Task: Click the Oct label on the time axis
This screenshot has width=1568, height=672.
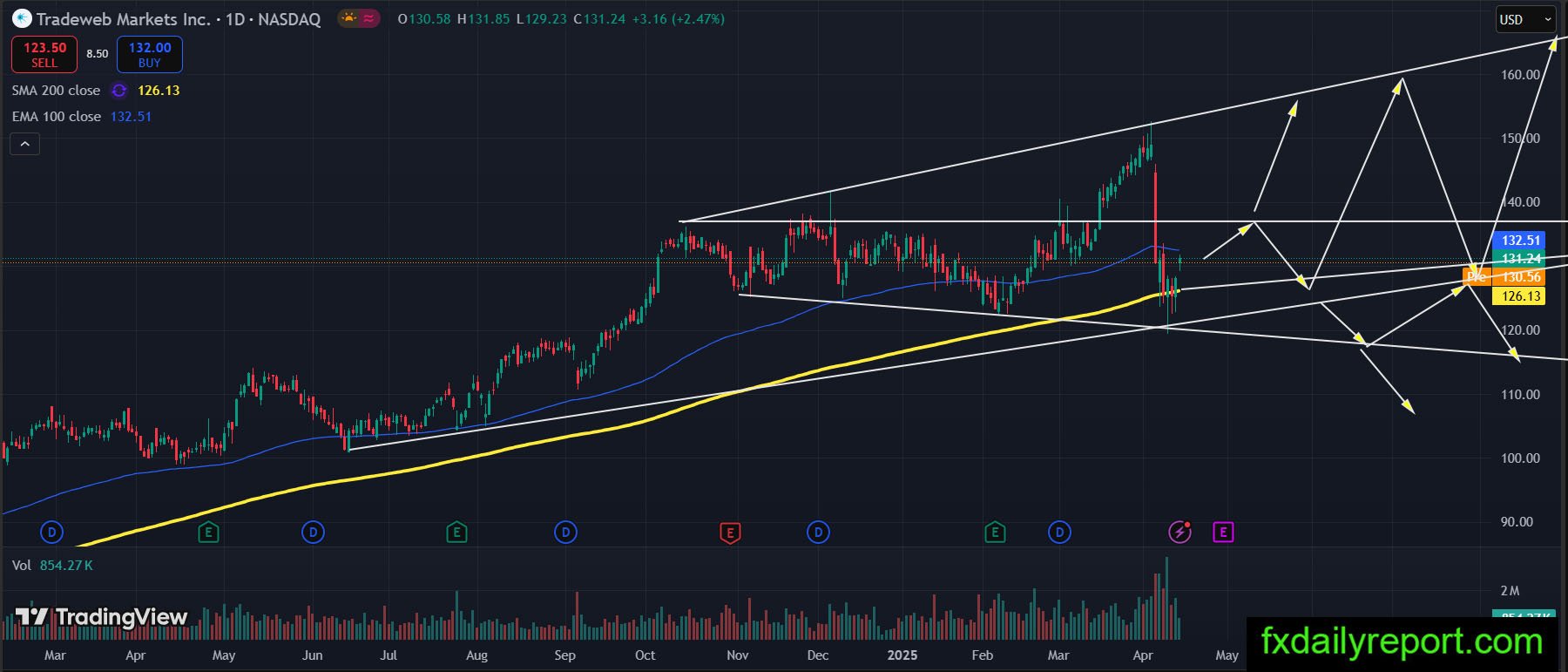Action: 645,655
